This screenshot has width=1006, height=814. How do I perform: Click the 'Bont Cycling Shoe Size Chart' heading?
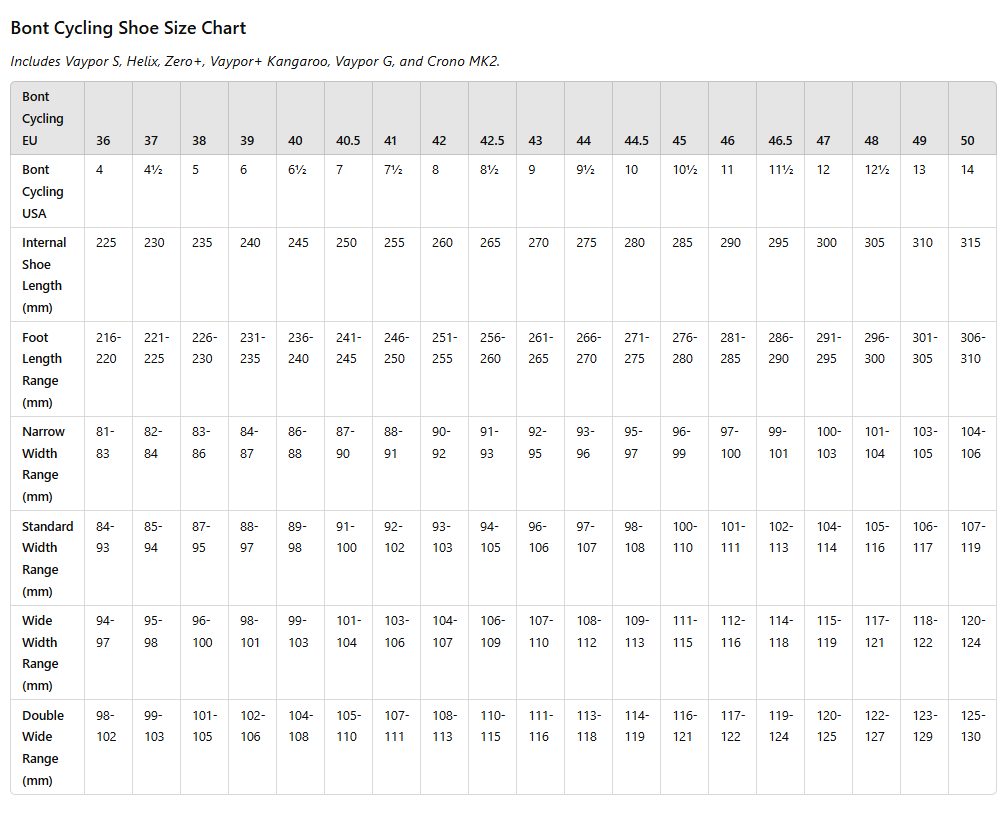click(128, 28)
